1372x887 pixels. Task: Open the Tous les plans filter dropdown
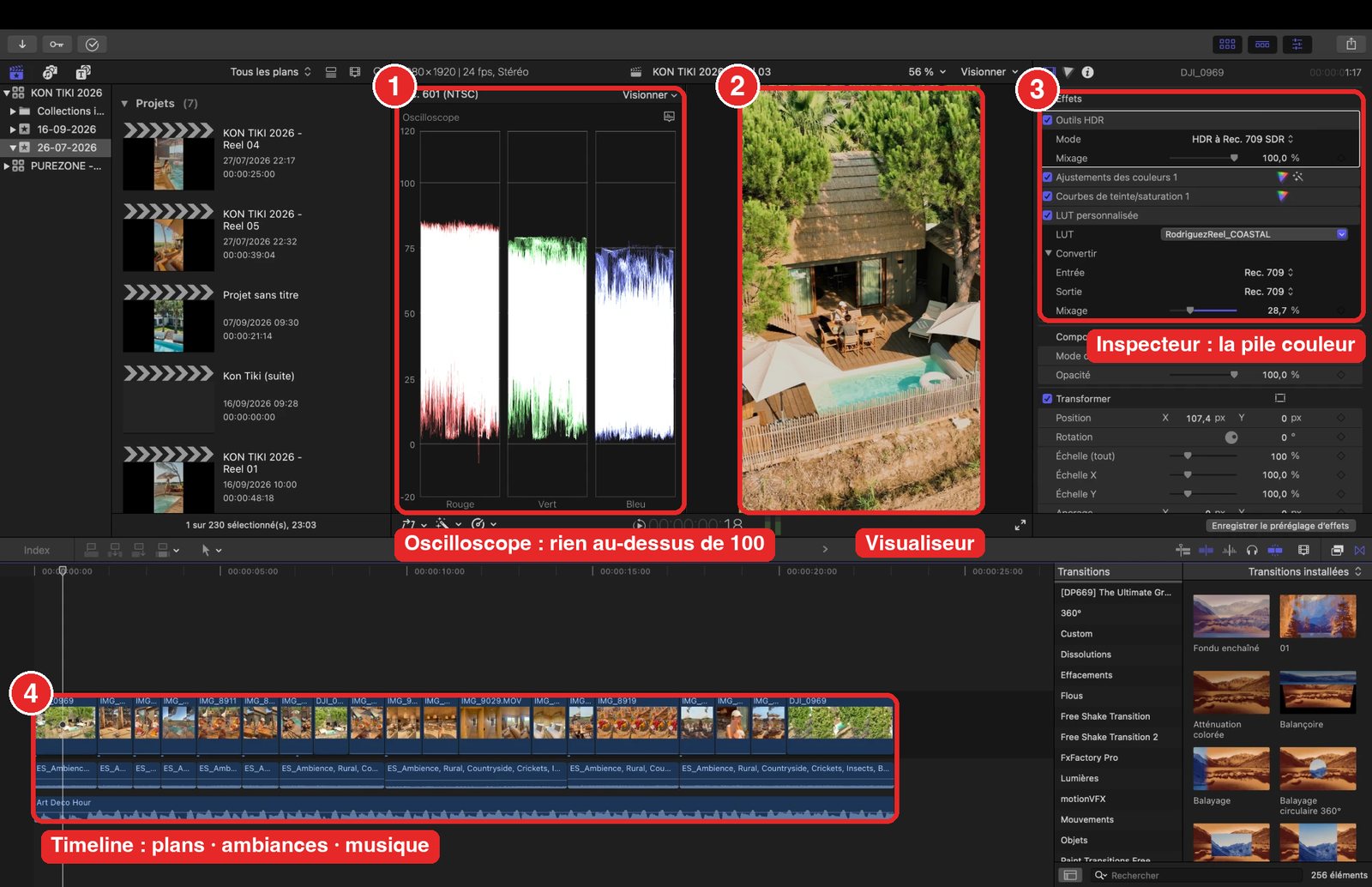click(271, 72)
